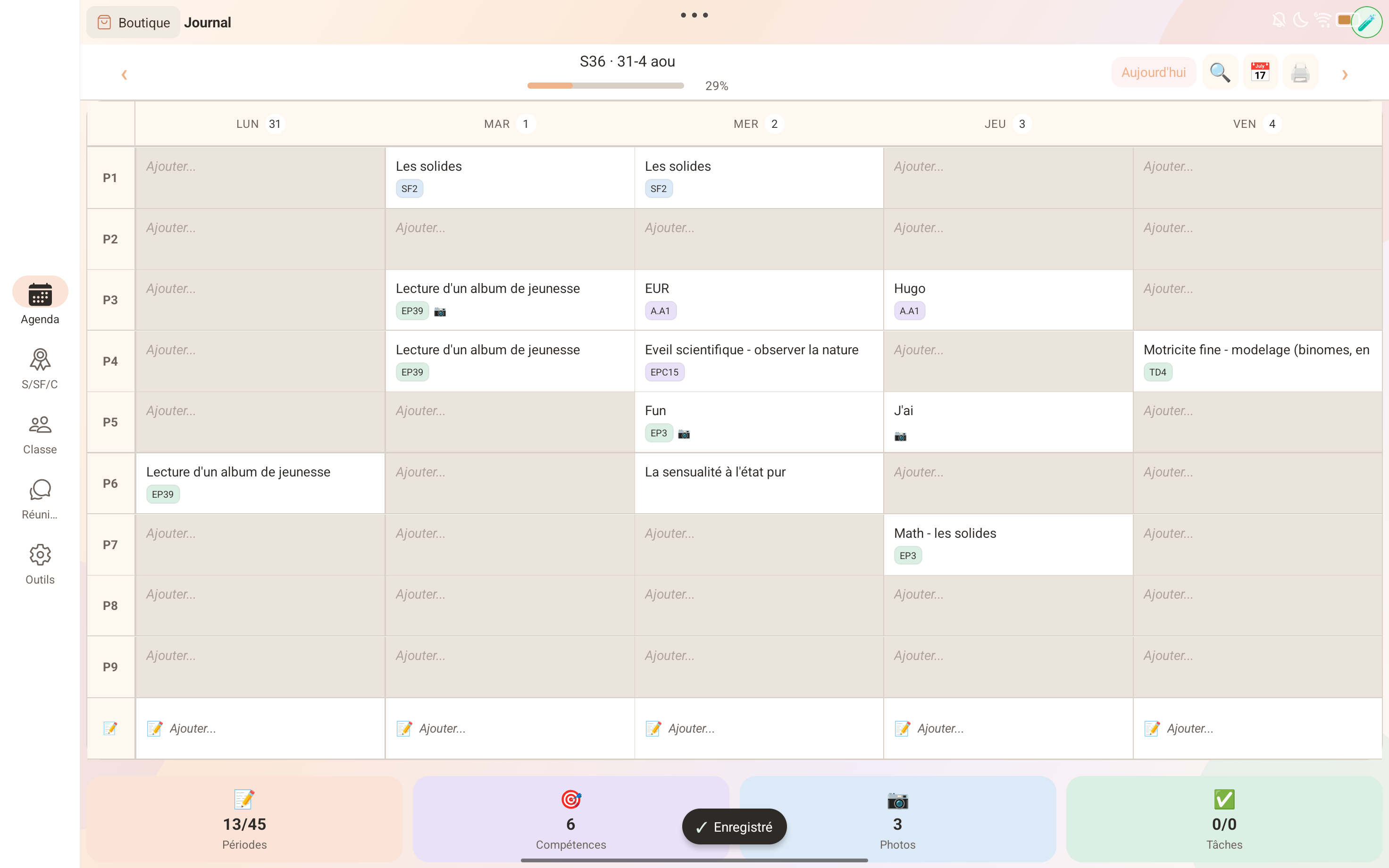
Task: Open the search magnifier tool
Action: click(1220, 72)
